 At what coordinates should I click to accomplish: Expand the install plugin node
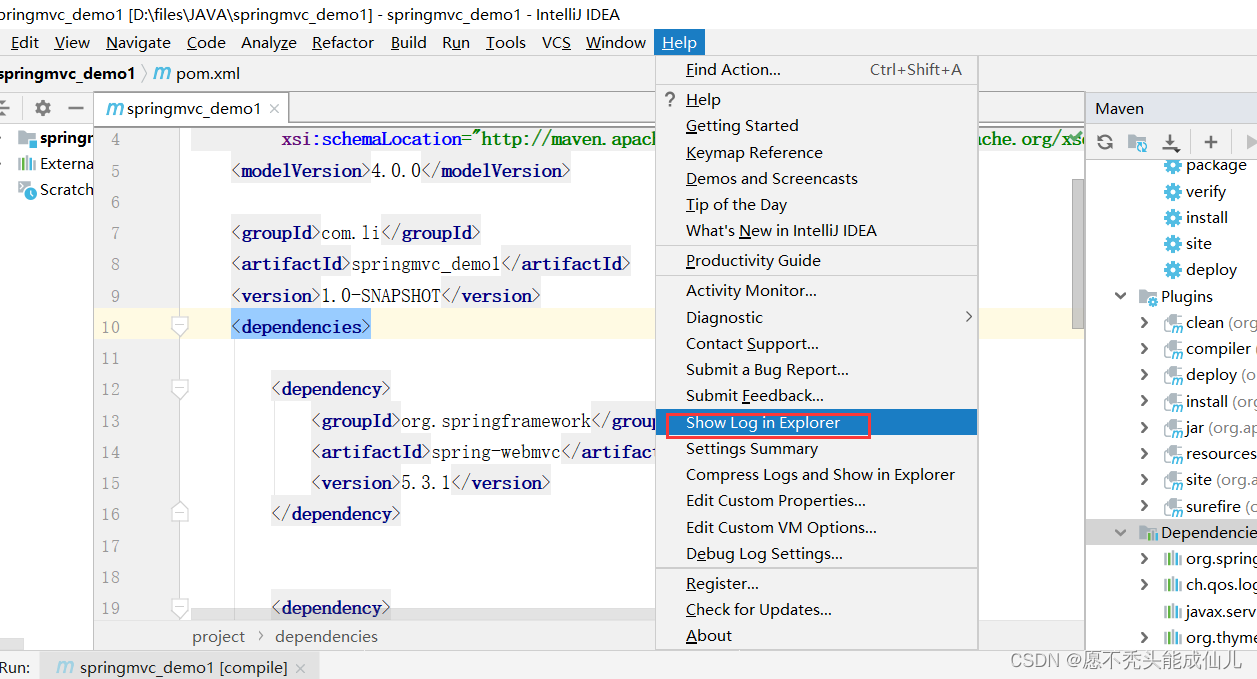click(1145, 401)
